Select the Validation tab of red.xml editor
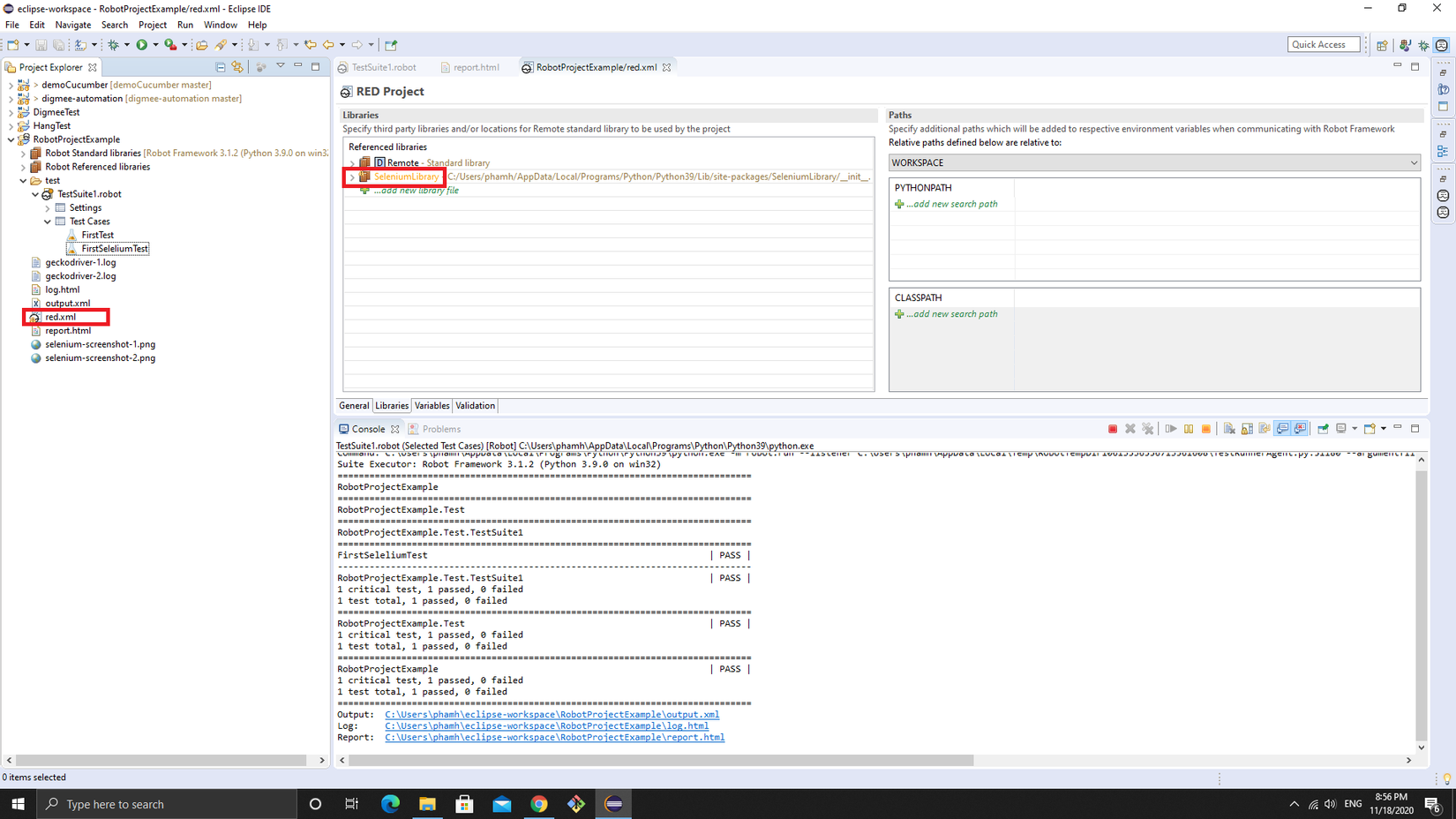Screen dimensions: 1456x819 coord(475,406)
